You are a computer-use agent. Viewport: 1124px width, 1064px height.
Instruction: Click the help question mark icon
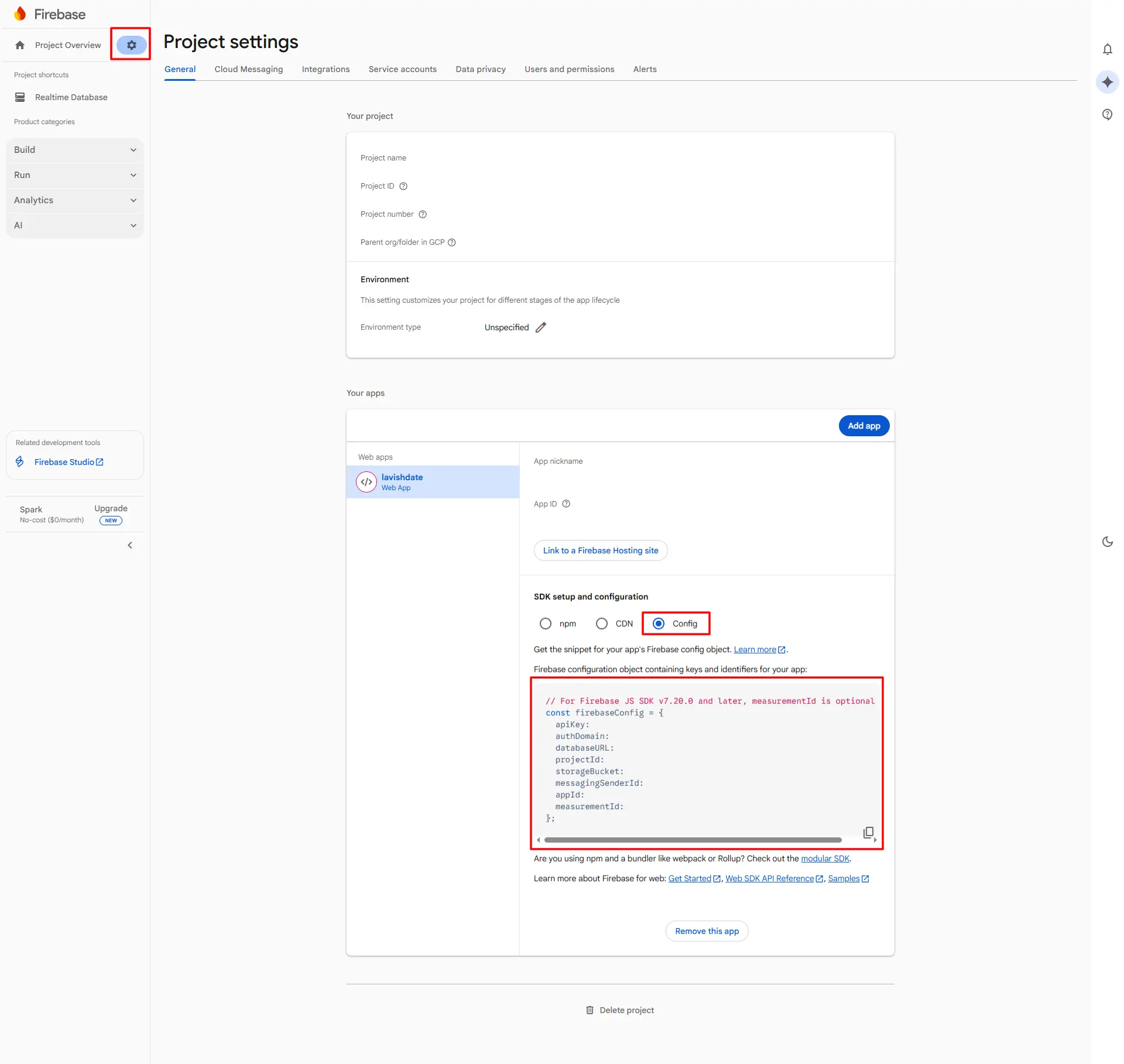pyautogui.click(x=1107, y=114)
